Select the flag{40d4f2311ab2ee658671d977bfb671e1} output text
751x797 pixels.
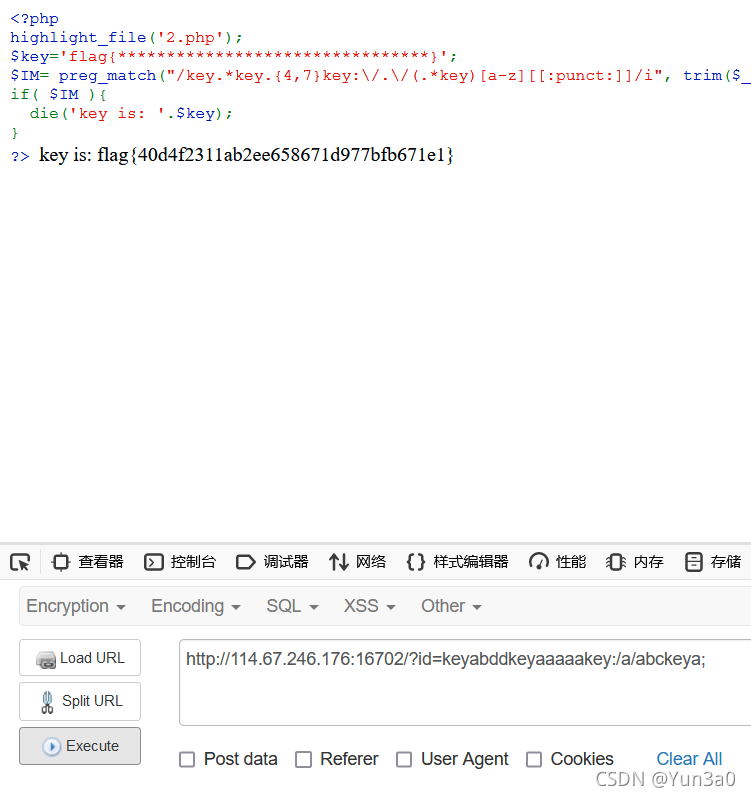[x=275, y=155]
